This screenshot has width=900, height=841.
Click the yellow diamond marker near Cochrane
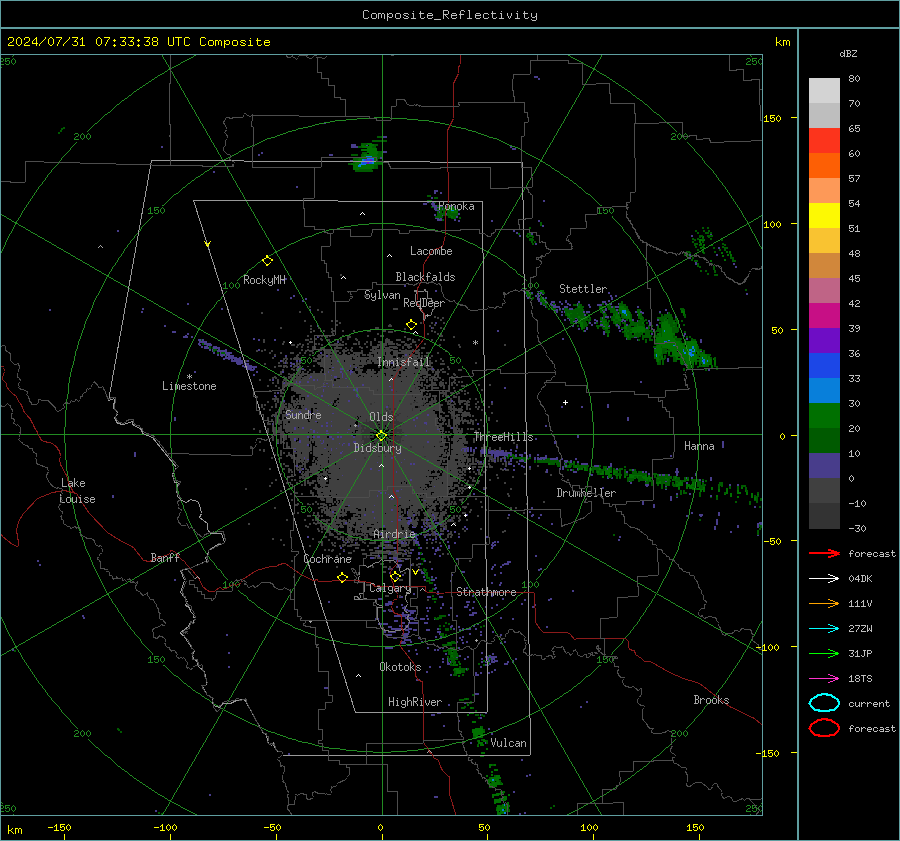click(342, 577)
